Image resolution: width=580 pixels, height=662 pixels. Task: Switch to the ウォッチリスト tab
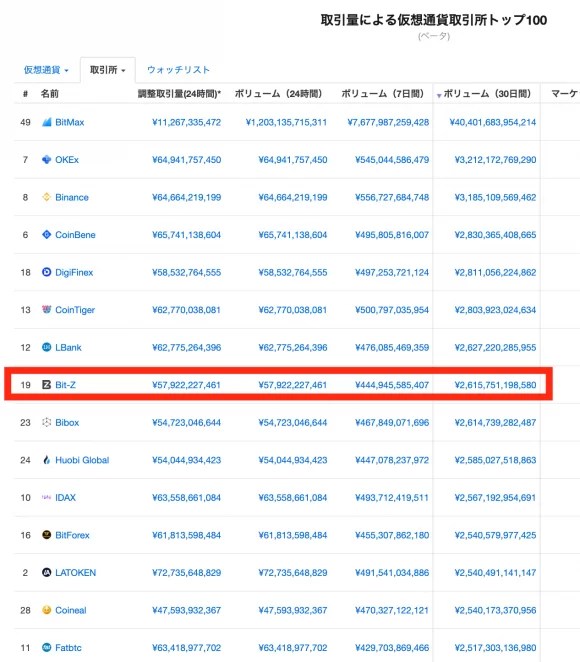178,70
